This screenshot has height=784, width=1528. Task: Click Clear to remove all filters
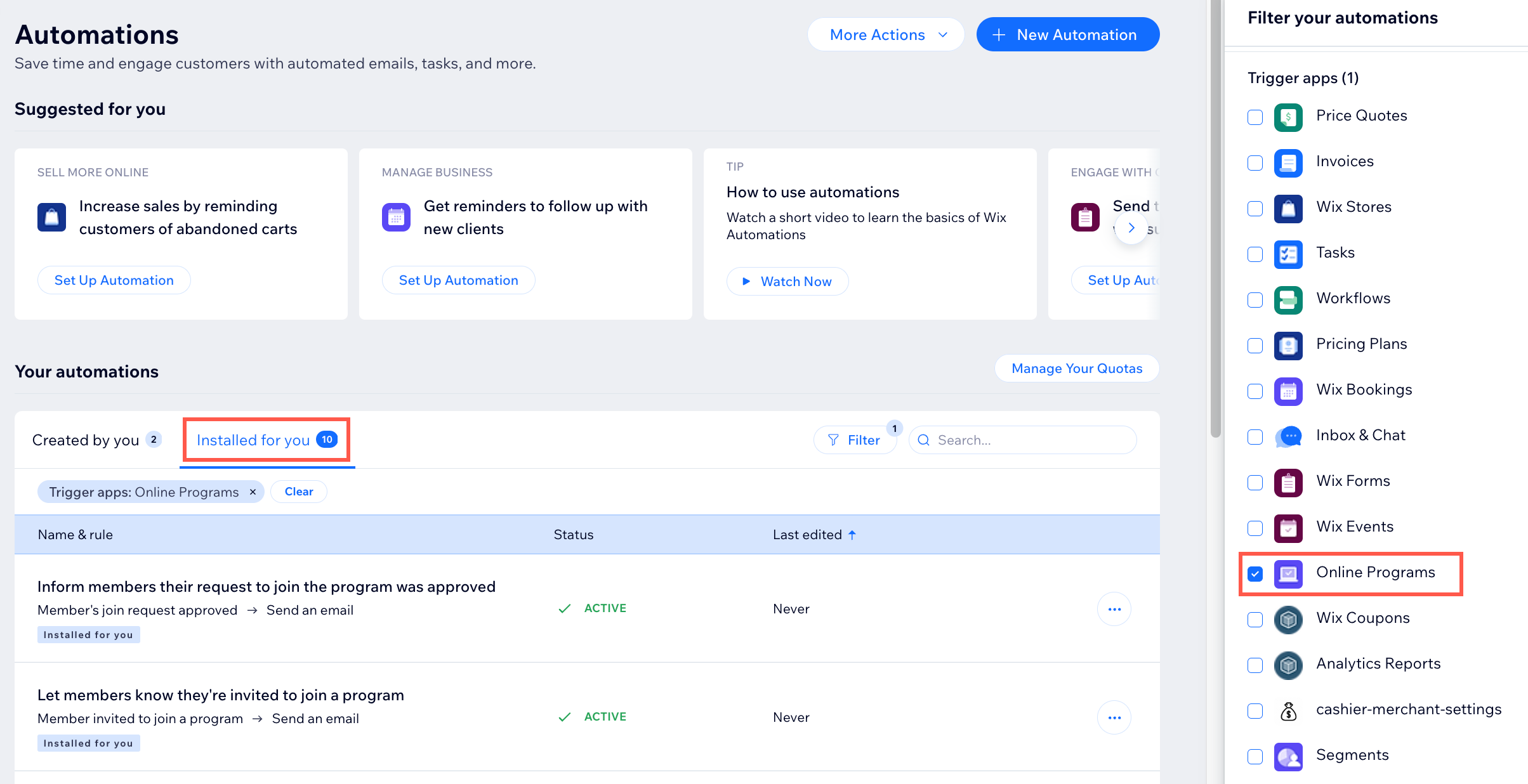click(299, 492)
